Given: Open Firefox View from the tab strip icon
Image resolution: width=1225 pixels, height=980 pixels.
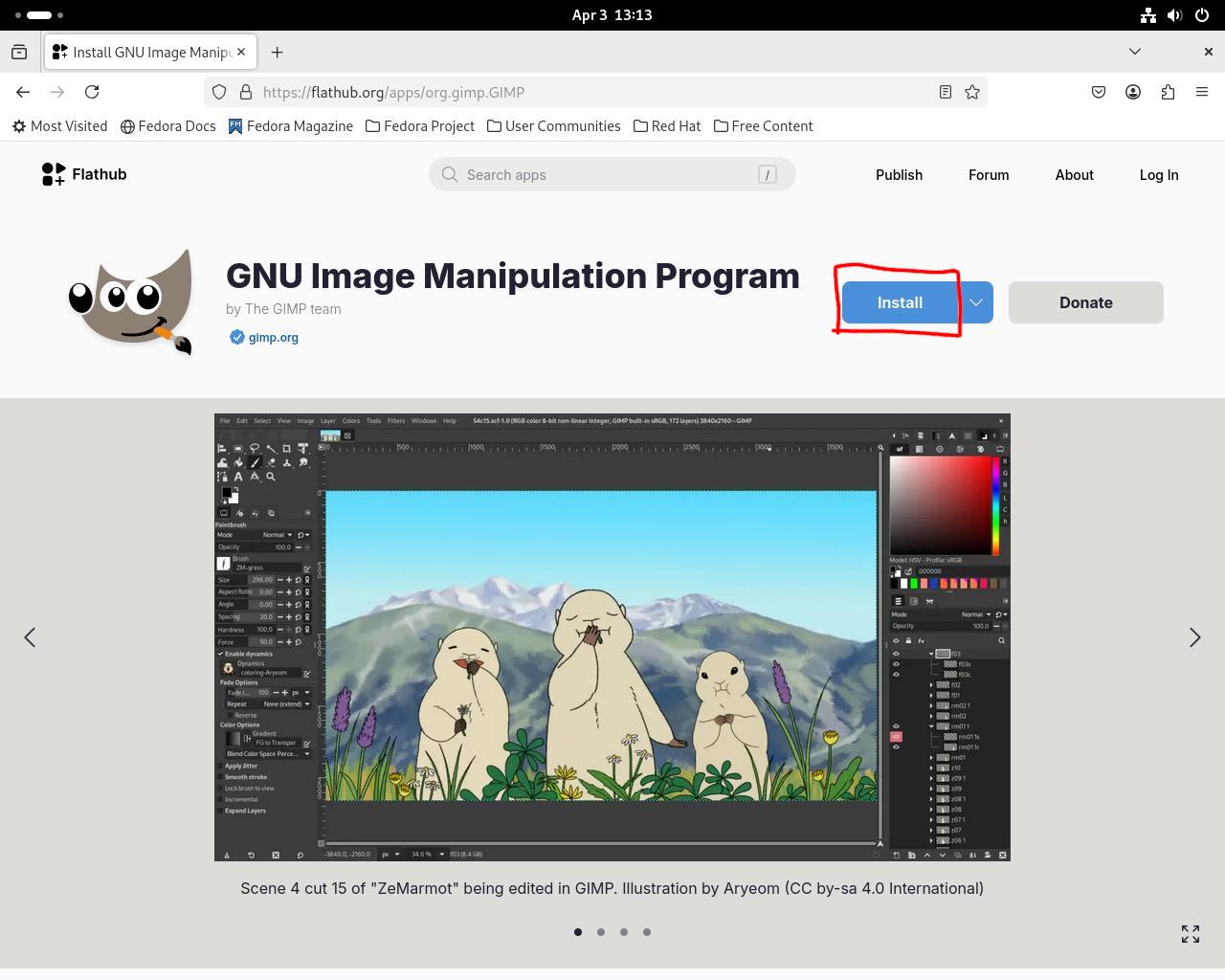Looking at the screenshot, I should (x=19, y=52).
